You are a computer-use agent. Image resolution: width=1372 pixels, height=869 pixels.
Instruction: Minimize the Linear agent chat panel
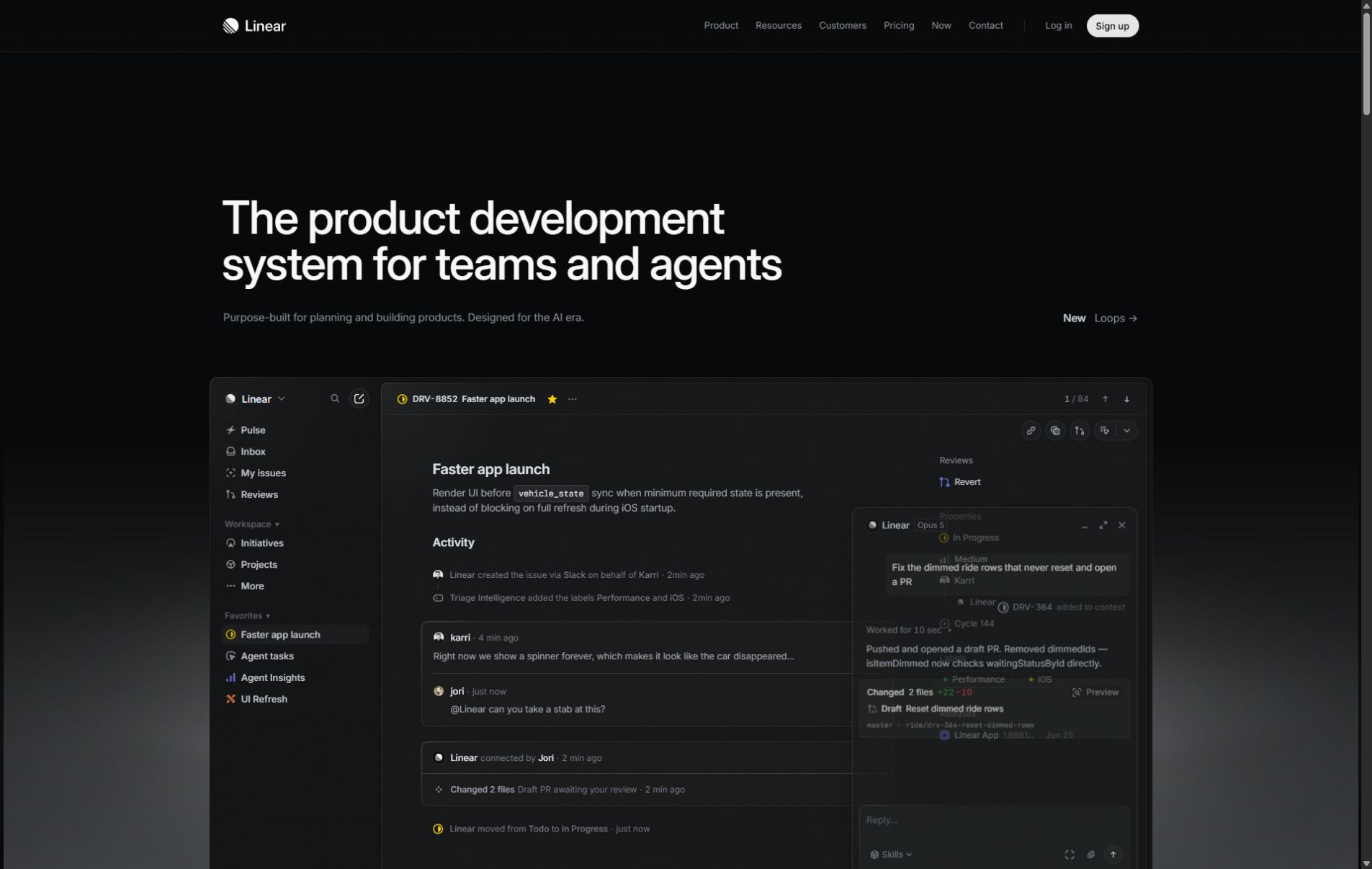[1085, 526]
